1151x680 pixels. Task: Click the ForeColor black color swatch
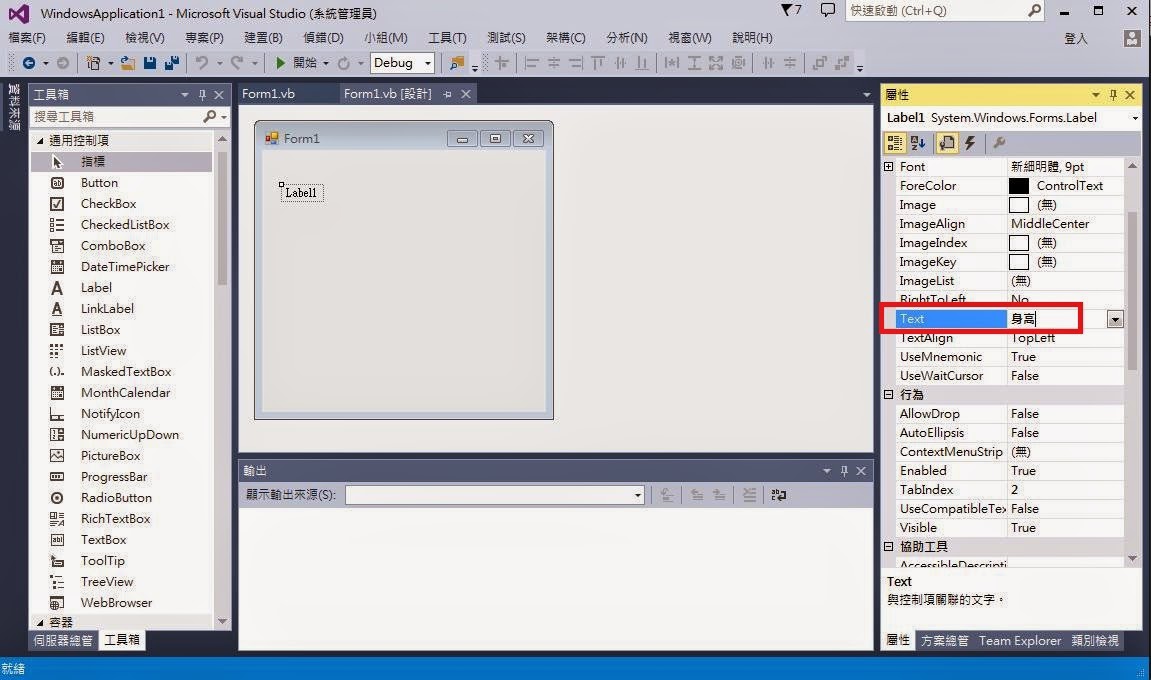[x=1018, y=187]
